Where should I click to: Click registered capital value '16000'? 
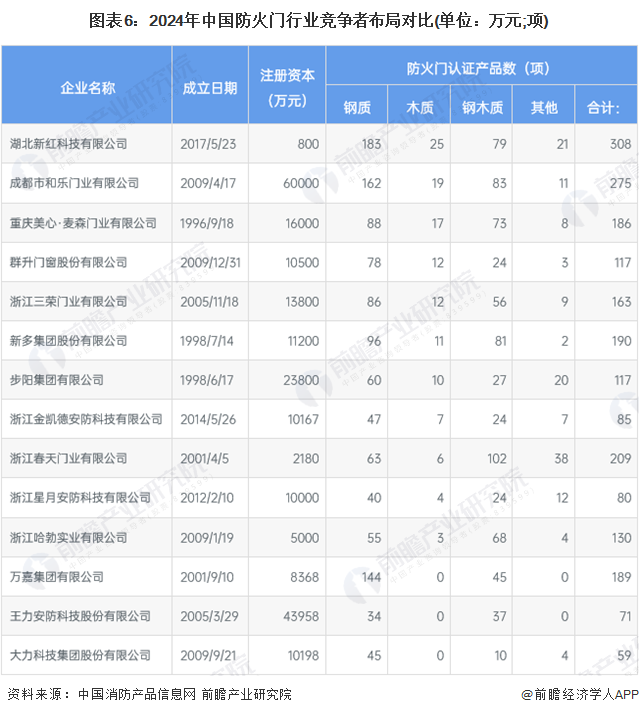[302, 223]
